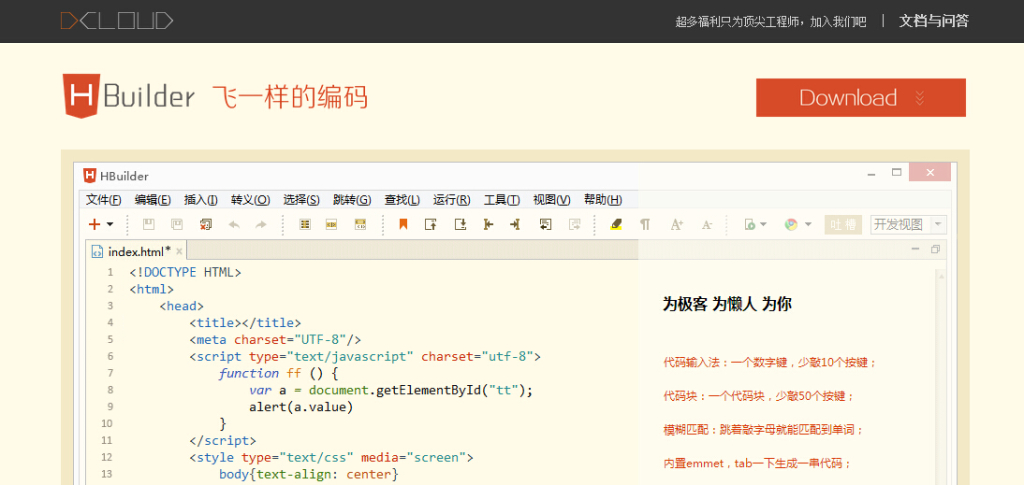This screenshot has height=485, width=1024.
Task: Click the Redo arrow in toolbar
Action: (x=261, y=225)
